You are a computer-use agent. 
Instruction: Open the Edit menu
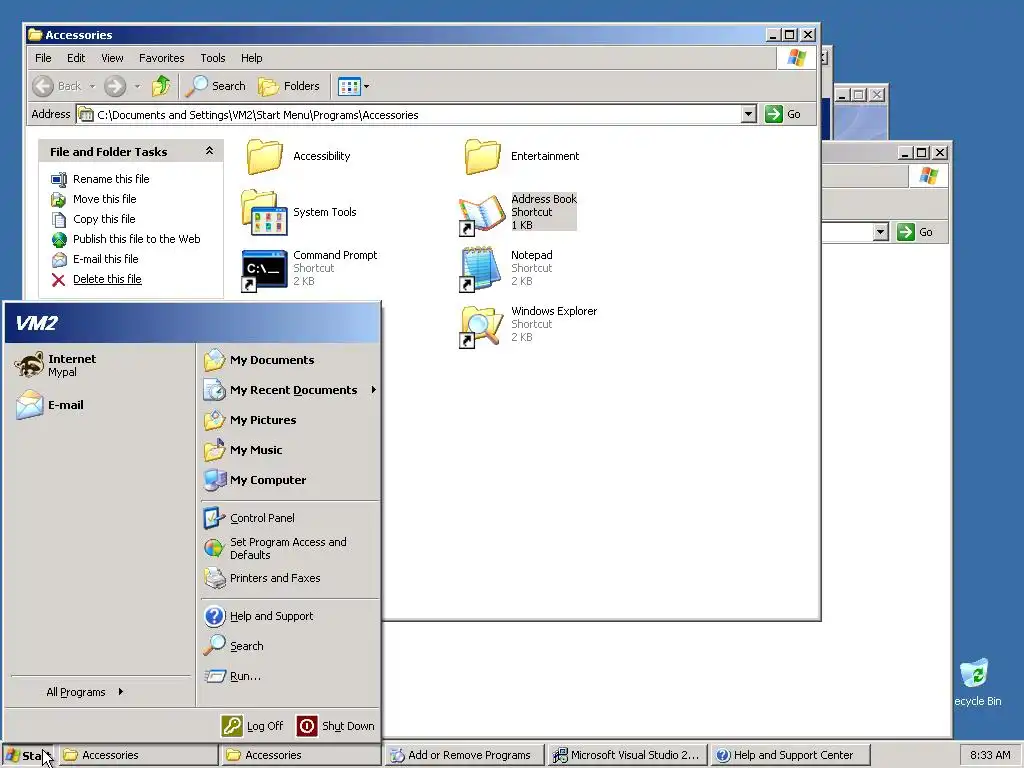pyautogui.click(x=76, y=58)
